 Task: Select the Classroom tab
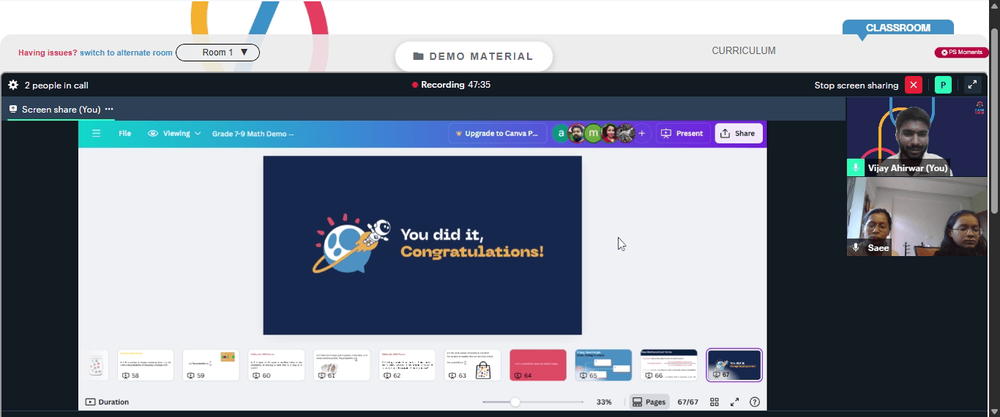point(898,28)
